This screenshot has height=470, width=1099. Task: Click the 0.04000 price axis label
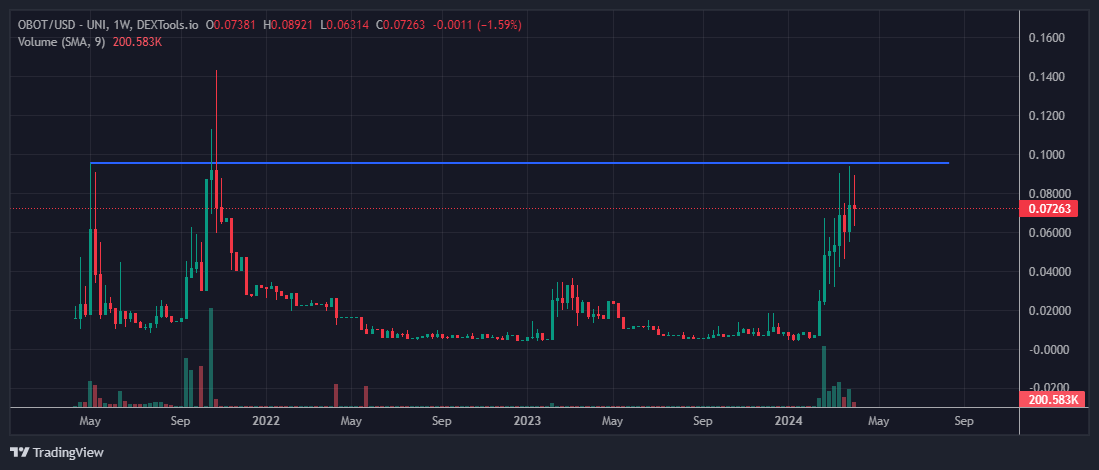(1050, 272)
